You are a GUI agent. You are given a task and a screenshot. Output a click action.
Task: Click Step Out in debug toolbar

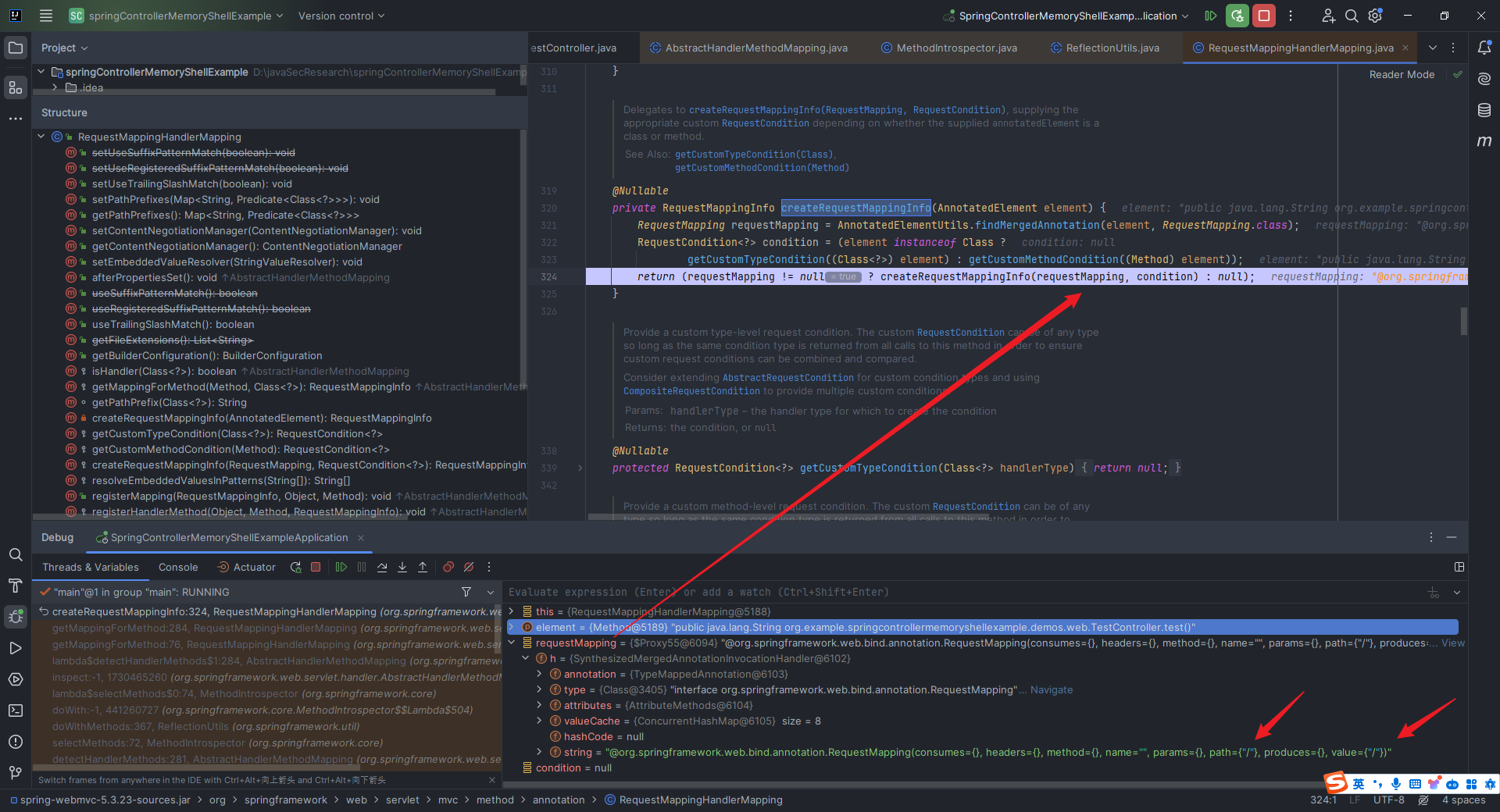click(x=423, y=568)
